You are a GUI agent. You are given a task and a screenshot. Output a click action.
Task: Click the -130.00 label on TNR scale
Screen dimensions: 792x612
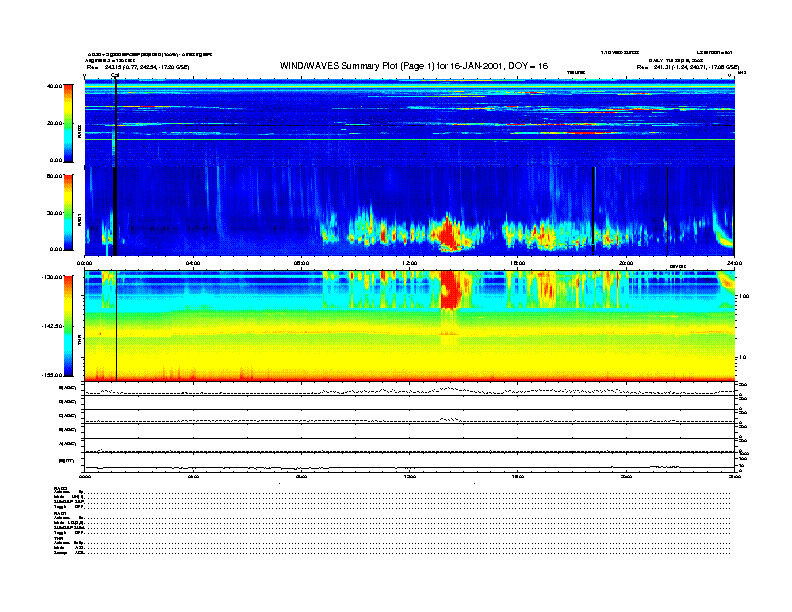(x=52, y=277)
